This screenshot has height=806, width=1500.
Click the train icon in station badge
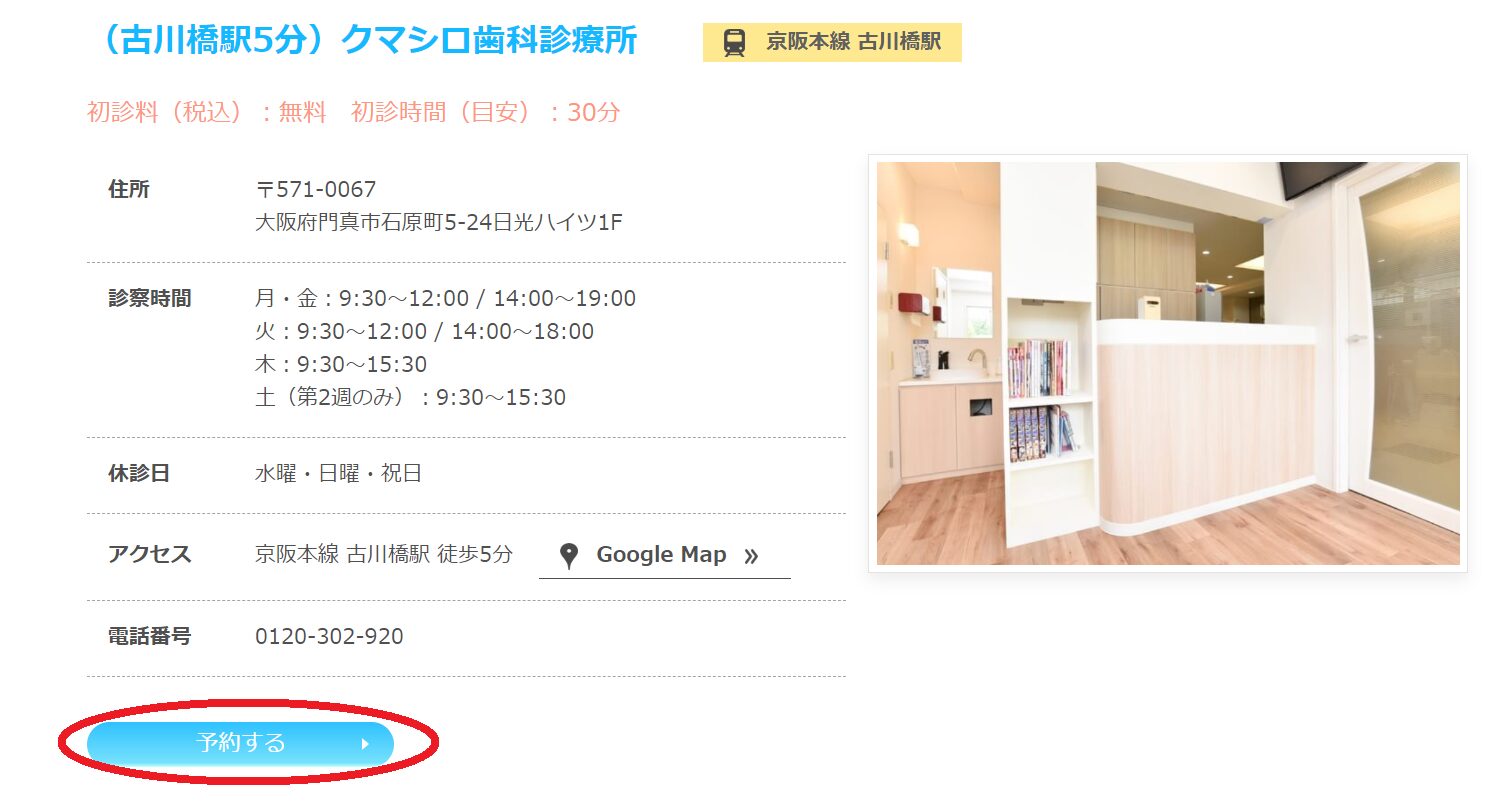tap(734, 43)
